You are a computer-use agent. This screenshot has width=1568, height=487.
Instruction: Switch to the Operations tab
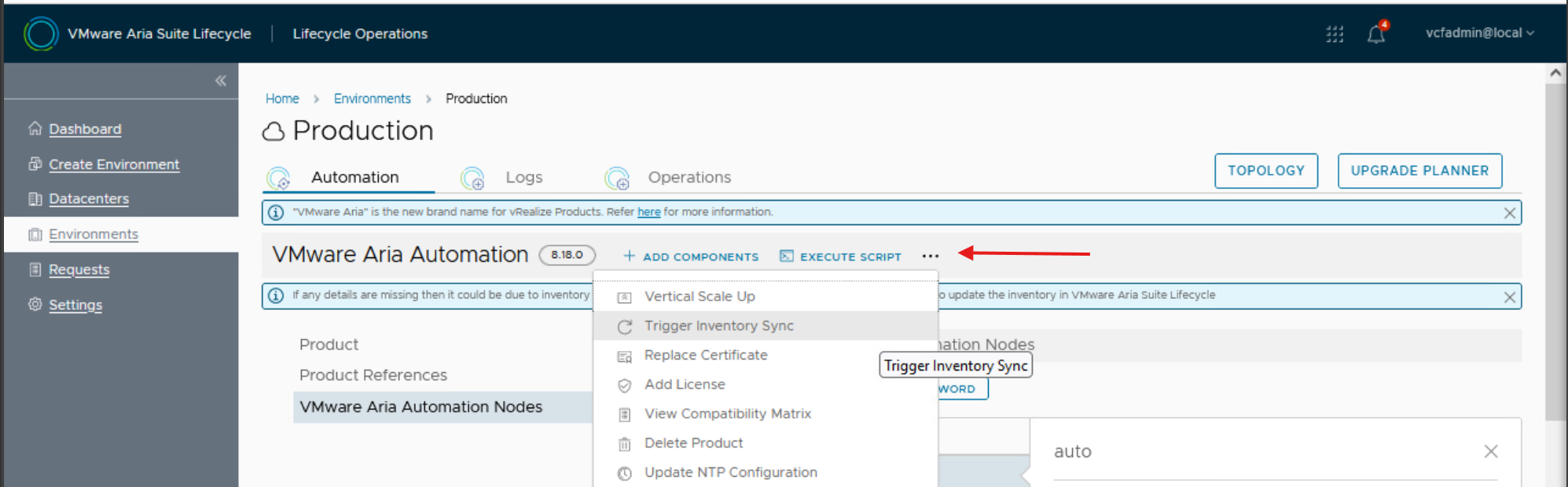tap(689, 178)
